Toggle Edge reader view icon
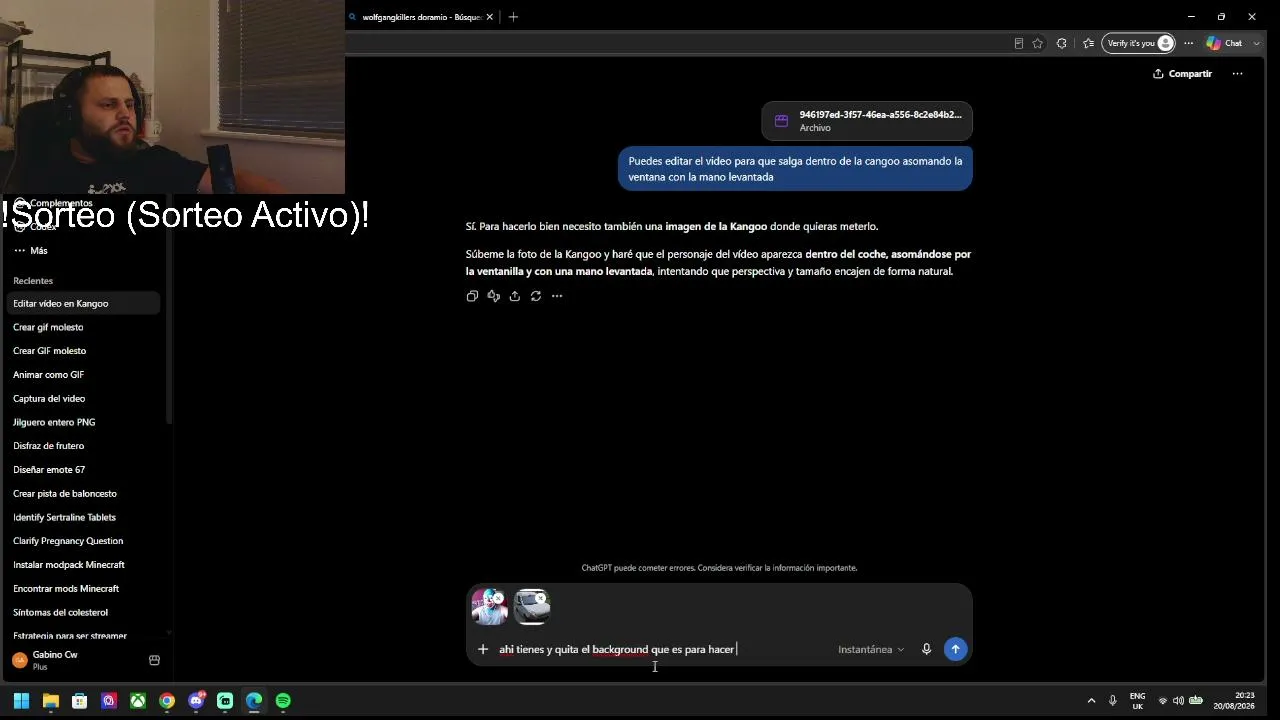 (1018, 43)
